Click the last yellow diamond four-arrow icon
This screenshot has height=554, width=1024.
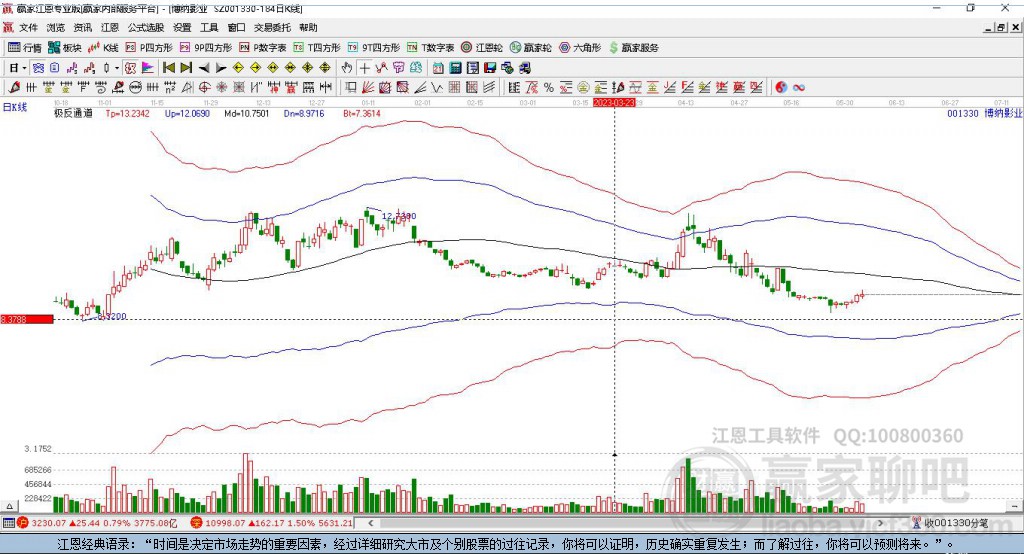pyautogui.click(x=325, y=68)
